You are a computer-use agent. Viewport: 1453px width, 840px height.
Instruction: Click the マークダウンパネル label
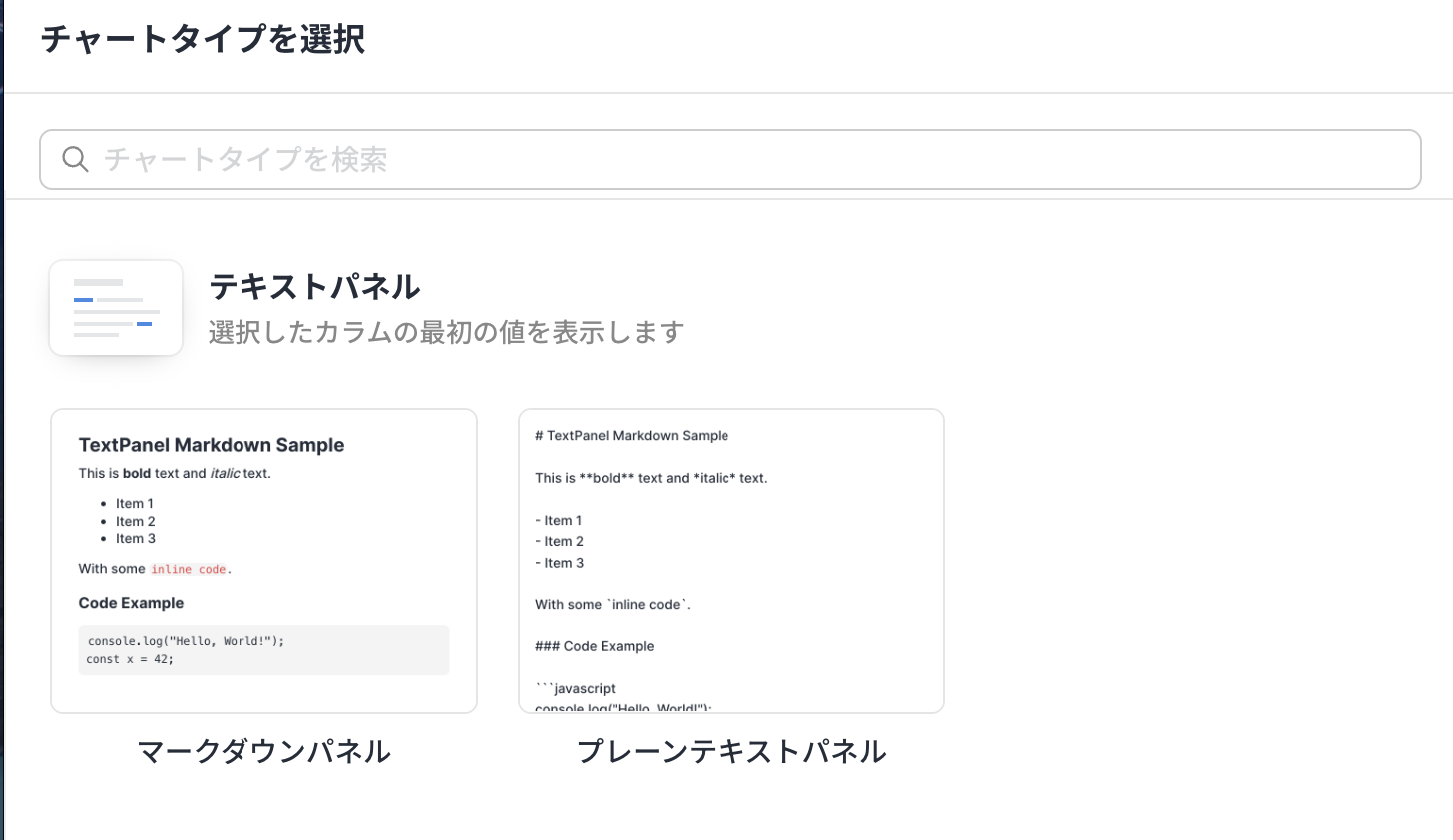tap(264, 751)
